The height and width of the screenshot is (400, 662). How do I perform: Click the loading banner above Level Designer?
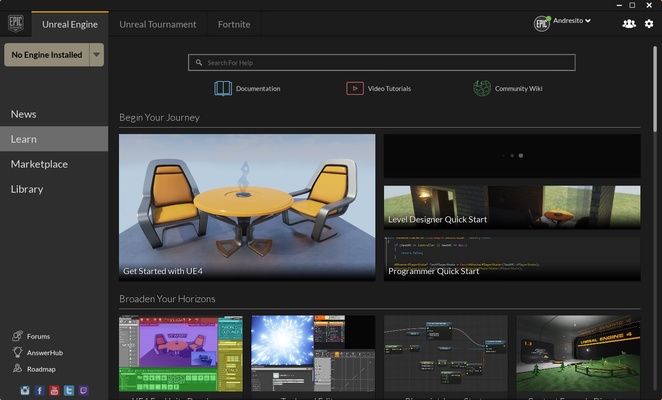point(512,156)
